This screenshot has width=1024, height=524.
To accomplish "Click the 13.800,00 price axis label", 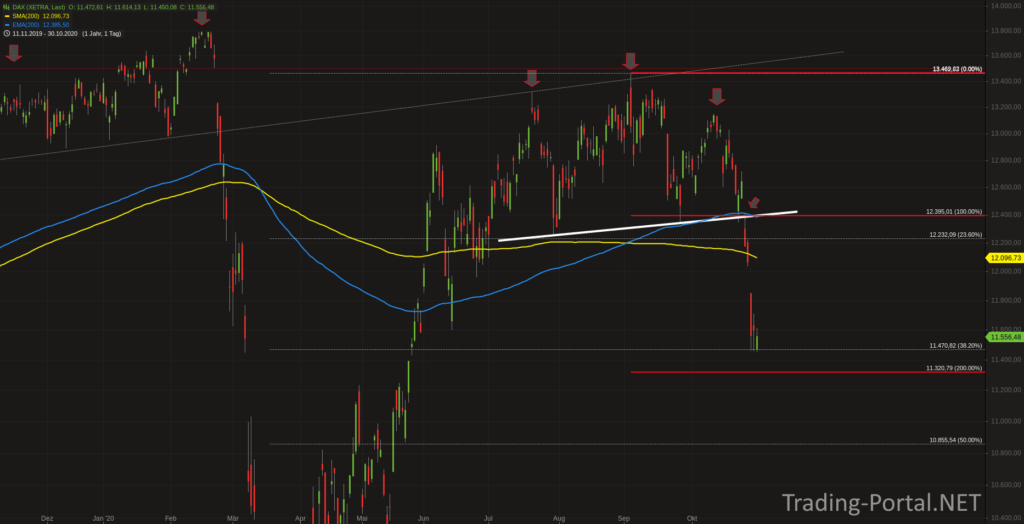I will tap(1006, 31).
